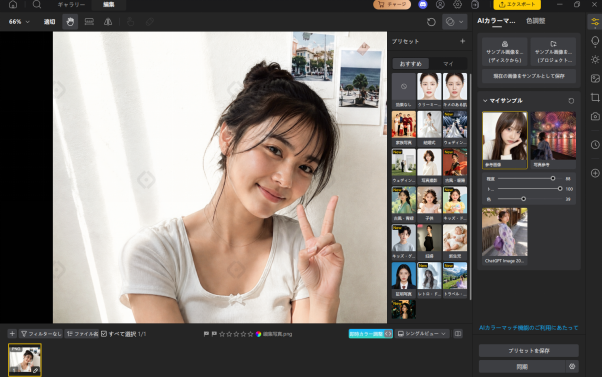Select the hand pan tool
This screenshot has height=378, width=602.
point(70,22)
